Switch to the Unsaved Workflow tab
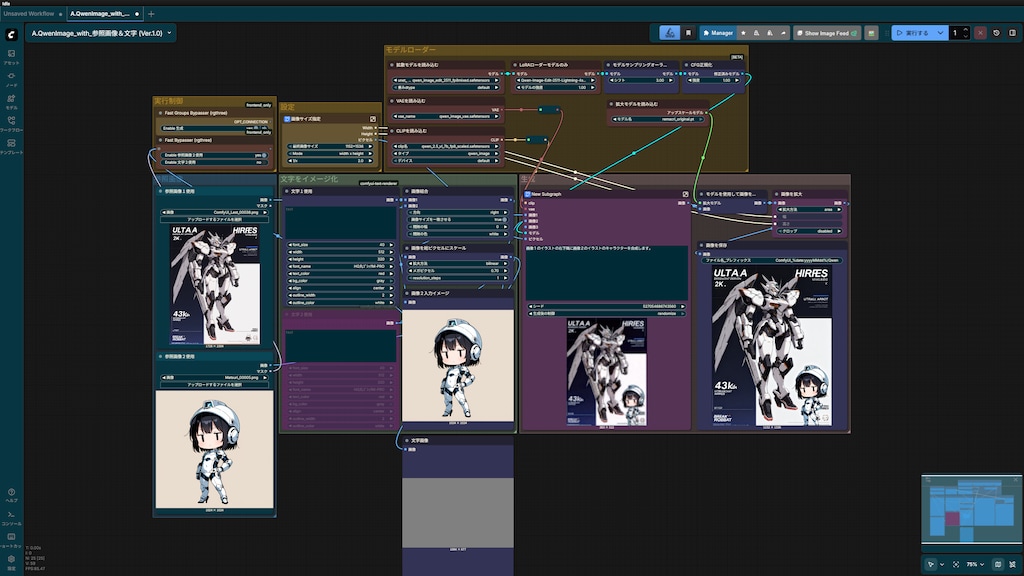 [30, 14]
